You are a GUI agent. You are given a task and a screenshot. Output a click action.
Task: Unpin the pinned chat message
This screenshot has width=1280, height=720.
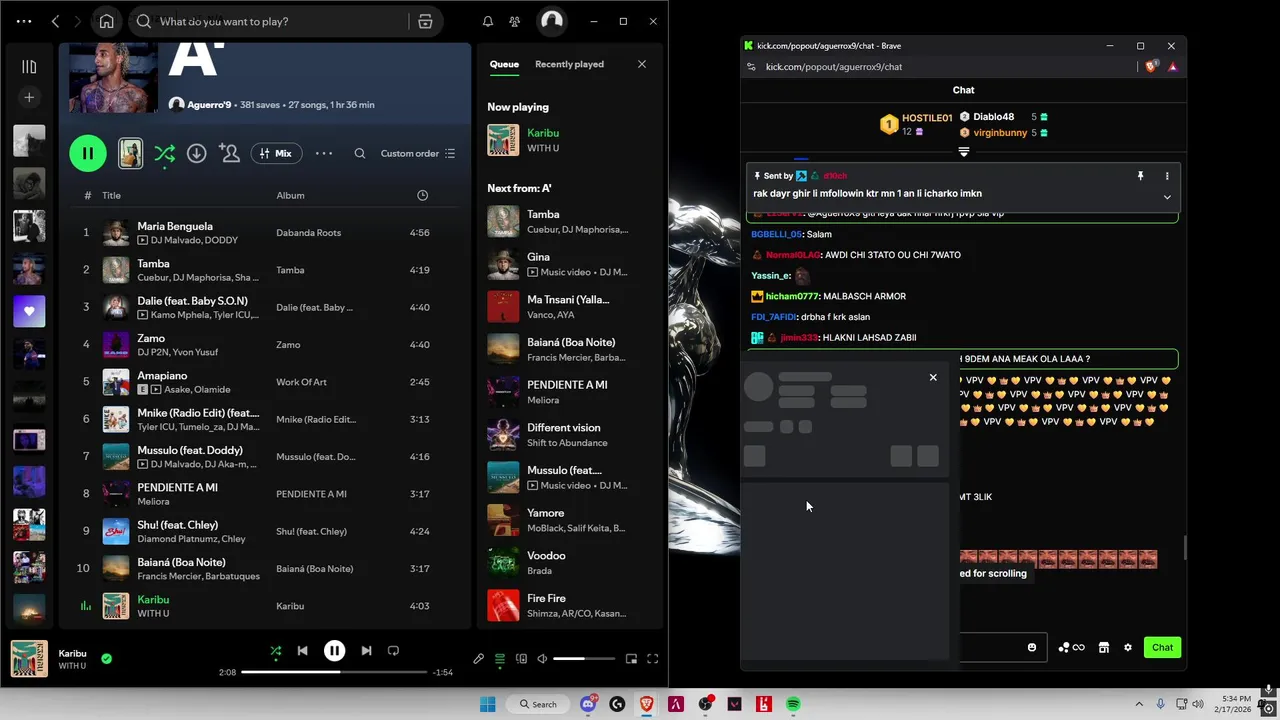coord(1140,176)
